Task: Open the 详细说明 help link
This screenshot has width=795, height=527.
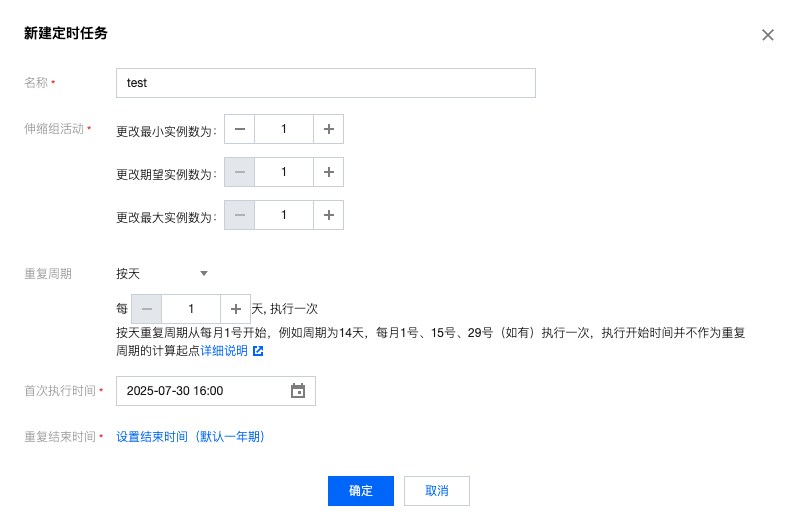Action: (x=224, y=351)
